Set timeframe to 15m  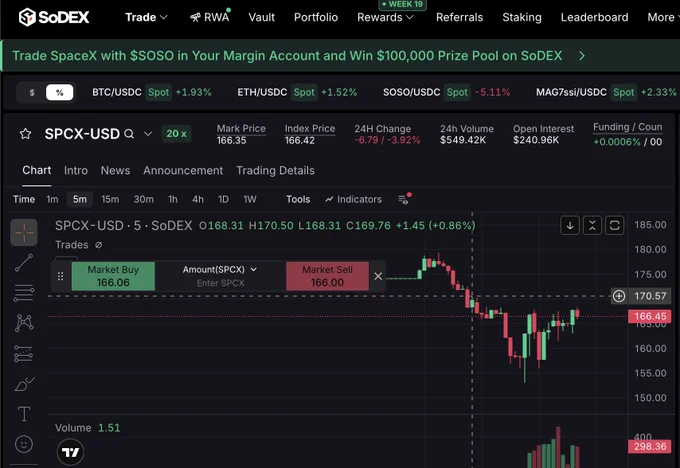110,199
